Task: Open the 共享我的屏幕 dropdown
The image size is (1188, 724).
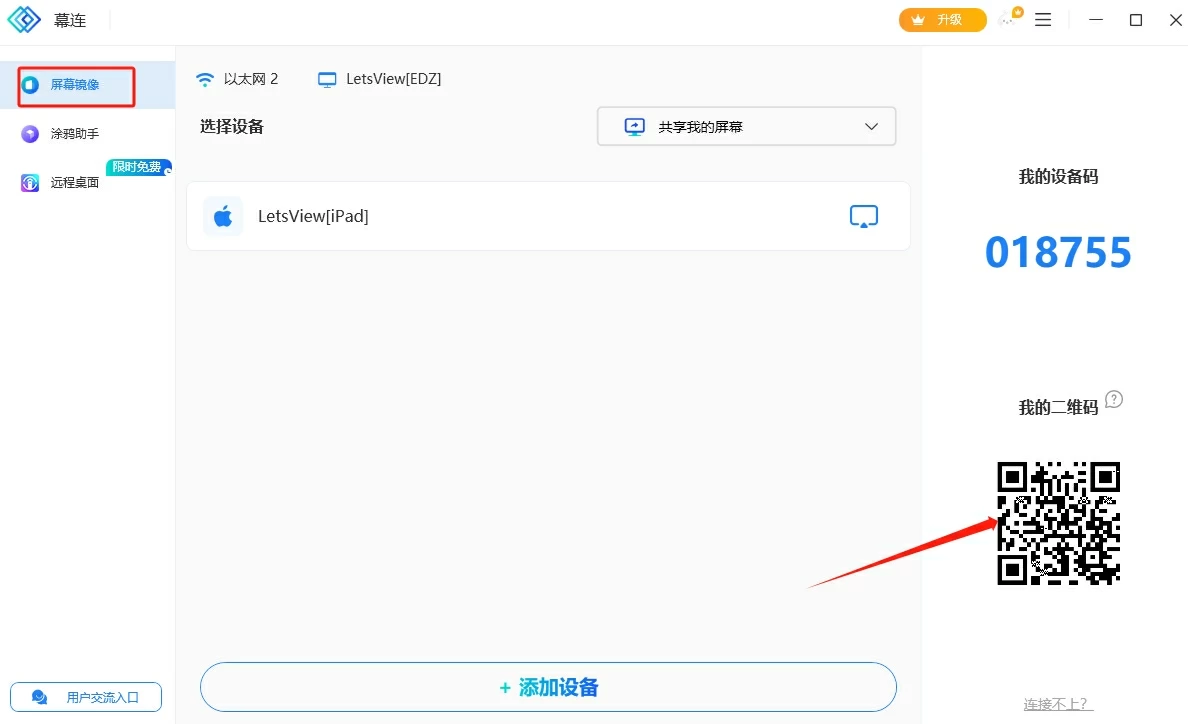Action: click(x=746, y=126)
